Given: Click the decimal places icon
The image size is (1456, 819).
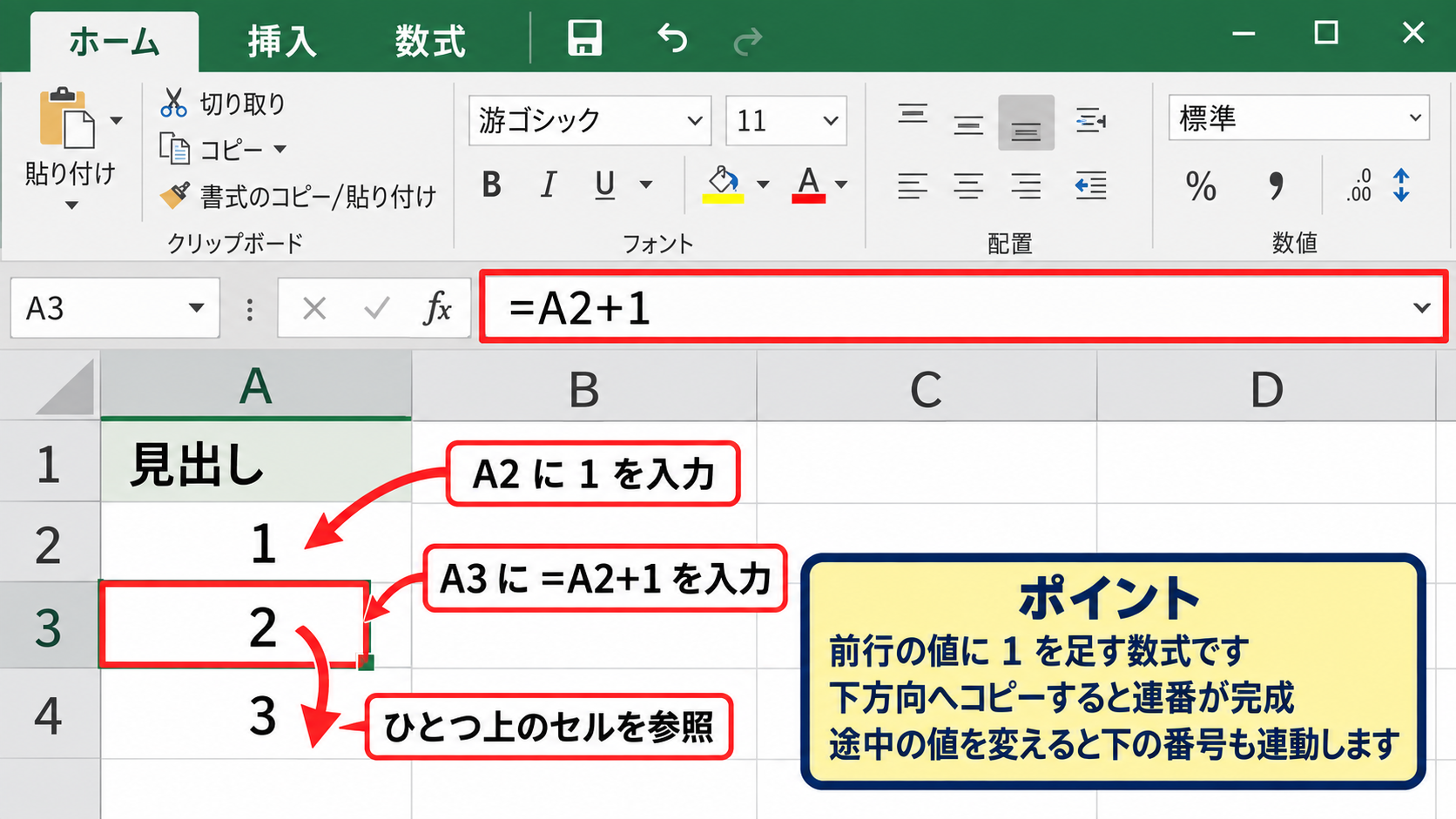Looking at the screenshot, I should pos(1378,185).
